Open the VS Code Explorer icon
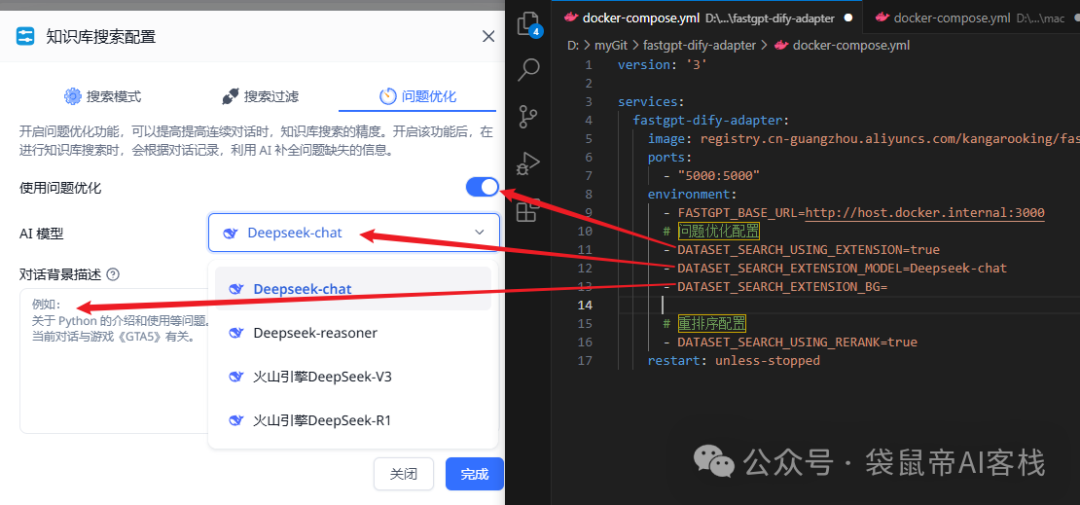This screenshot has width=1080, height=505. pyautogui.click(x=528, y=24)
